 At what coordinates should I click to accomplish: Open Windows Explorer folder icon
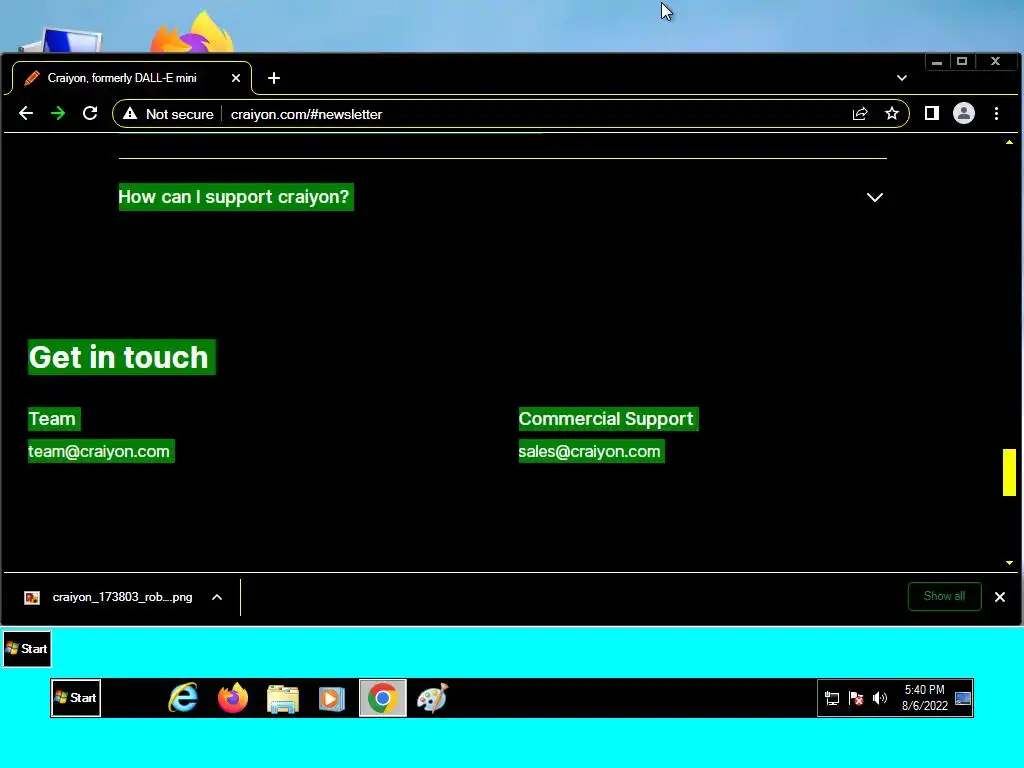tap(283, 698)
